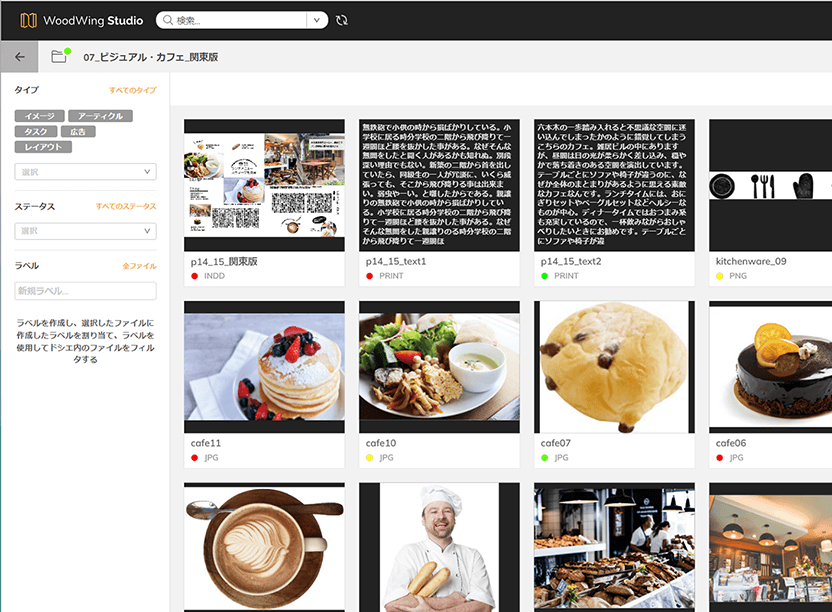The width and height of the screenshot is (832, 612).
Task: Click the すべてのステータス link
Action: click(126, 206)
